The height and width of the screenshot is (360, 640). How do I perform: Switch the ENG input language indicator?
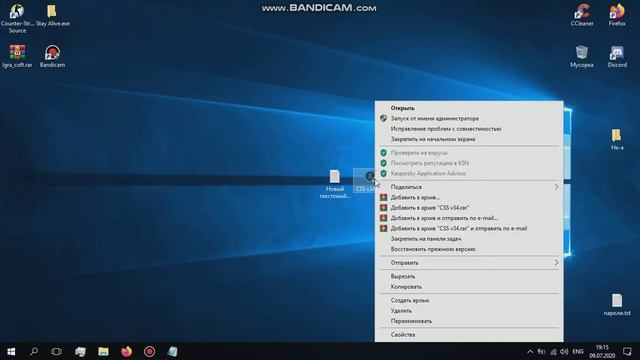pos(578,351)
